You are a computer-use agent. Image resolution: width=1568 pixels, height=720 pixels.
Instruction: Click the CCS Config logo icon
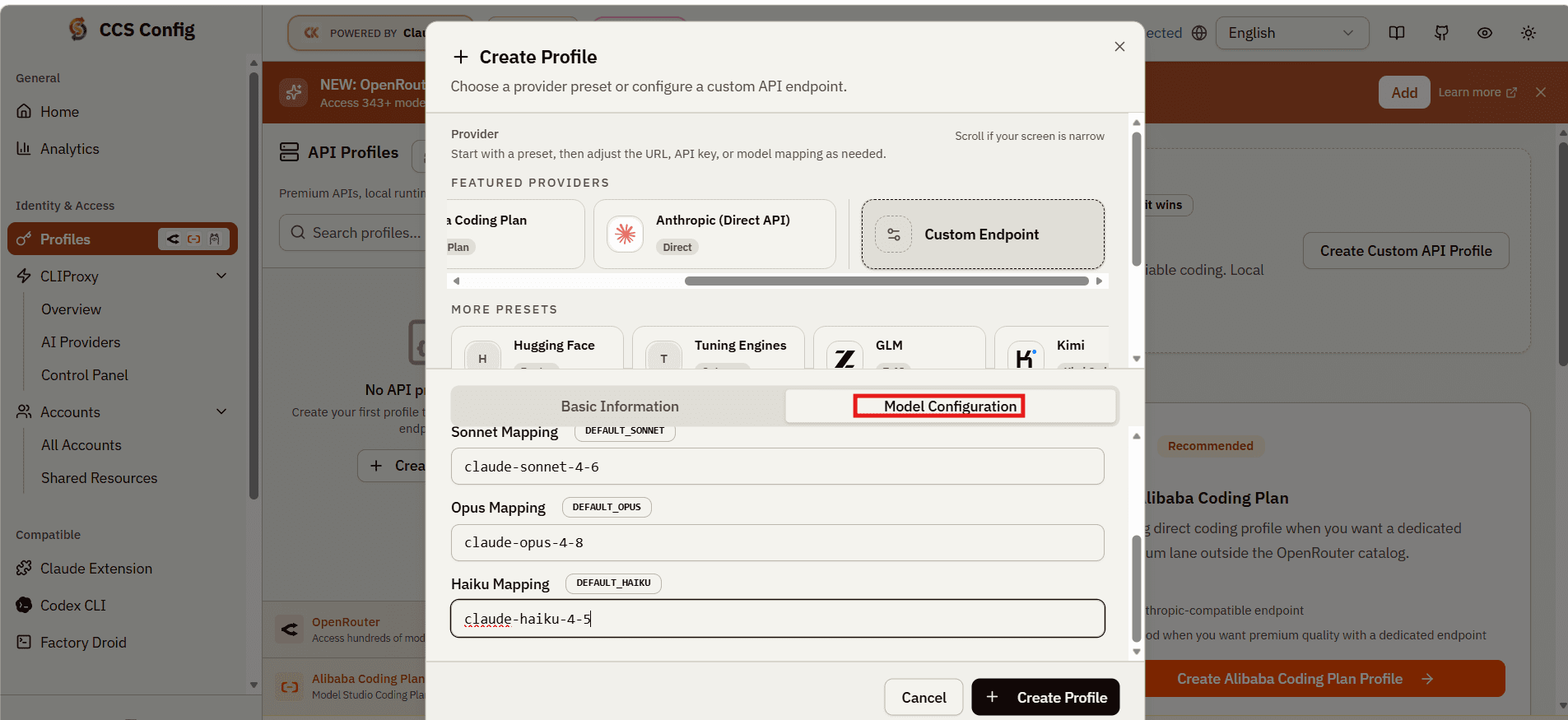pyautogui.click(x=78, y=30)
